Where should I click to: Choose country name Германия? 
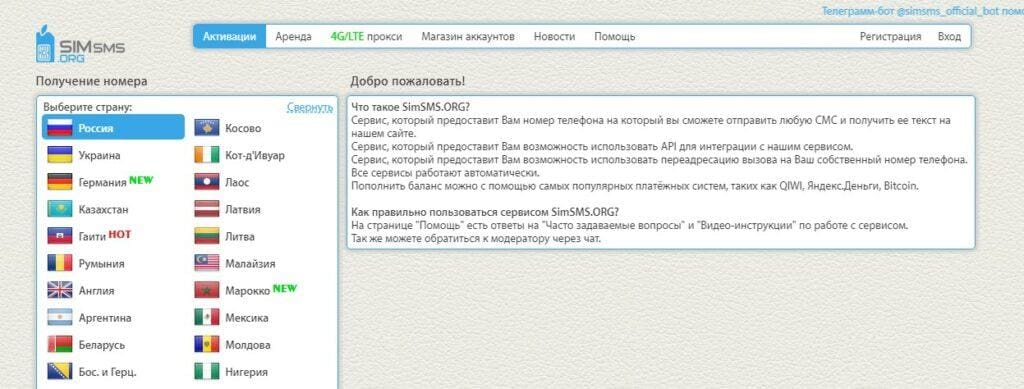103,183
